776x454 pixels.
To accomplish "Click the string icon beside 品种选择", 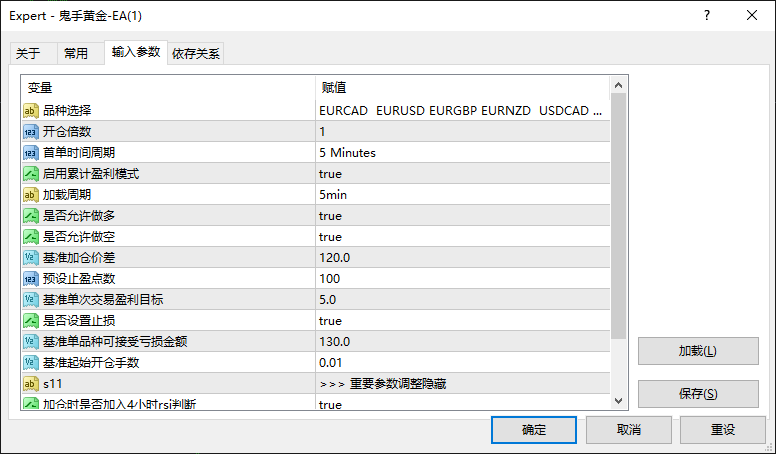I will (31, 110).
